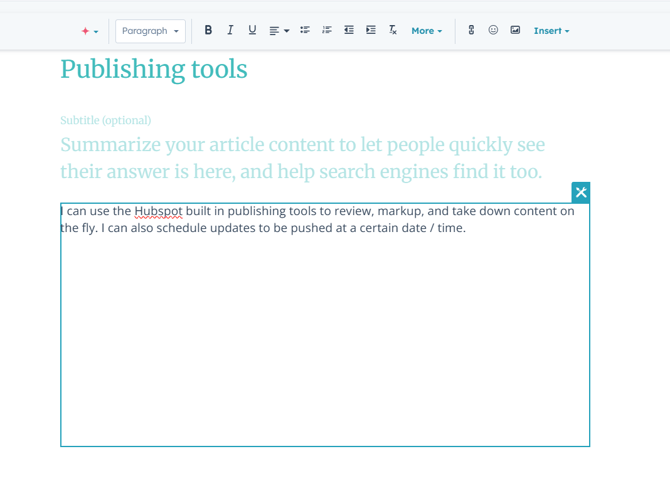Toggle italic formatting
670x486 pixels.
point(230,30)
